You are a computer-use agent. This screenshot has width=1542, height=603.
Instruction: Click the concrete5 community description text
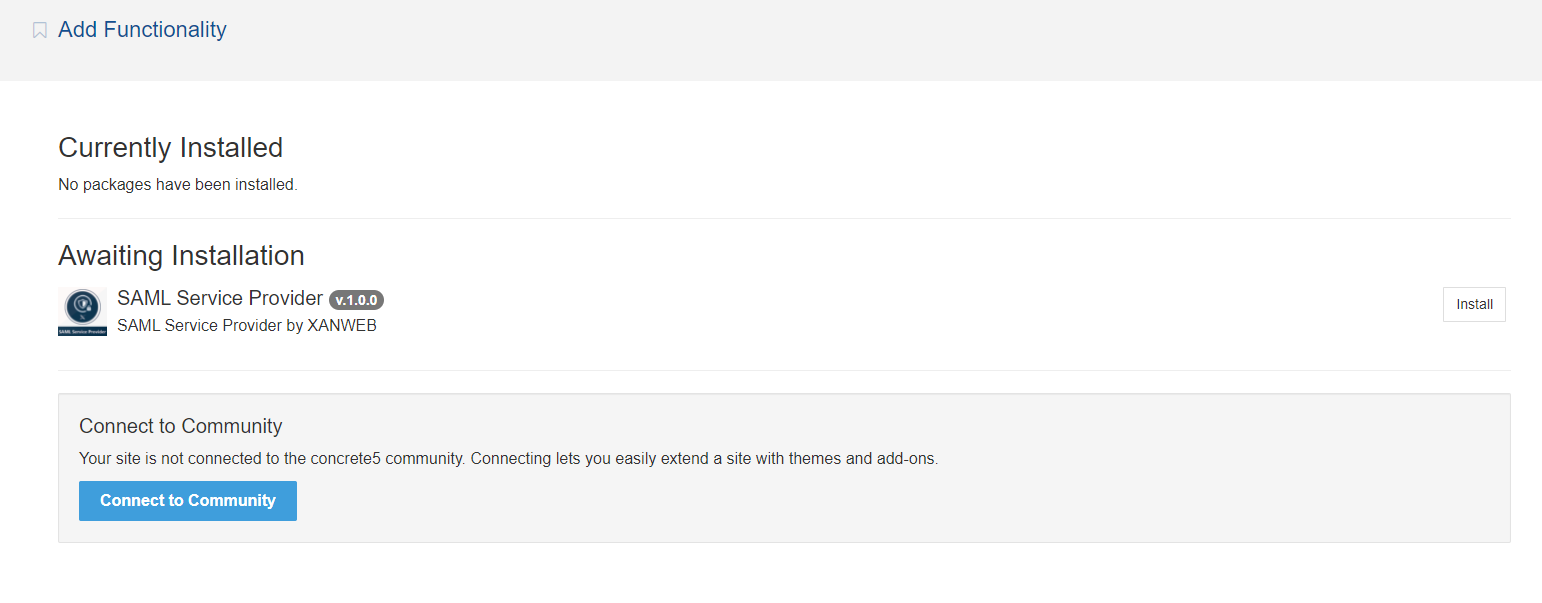[508, 459]
